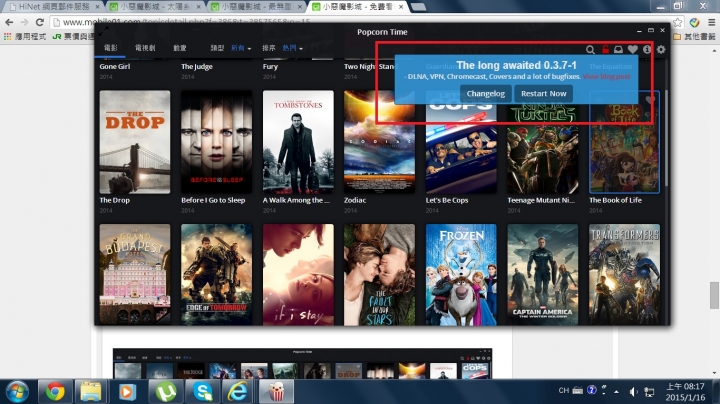
Task: Click the Gone Girl title
Action: (115, 67)
